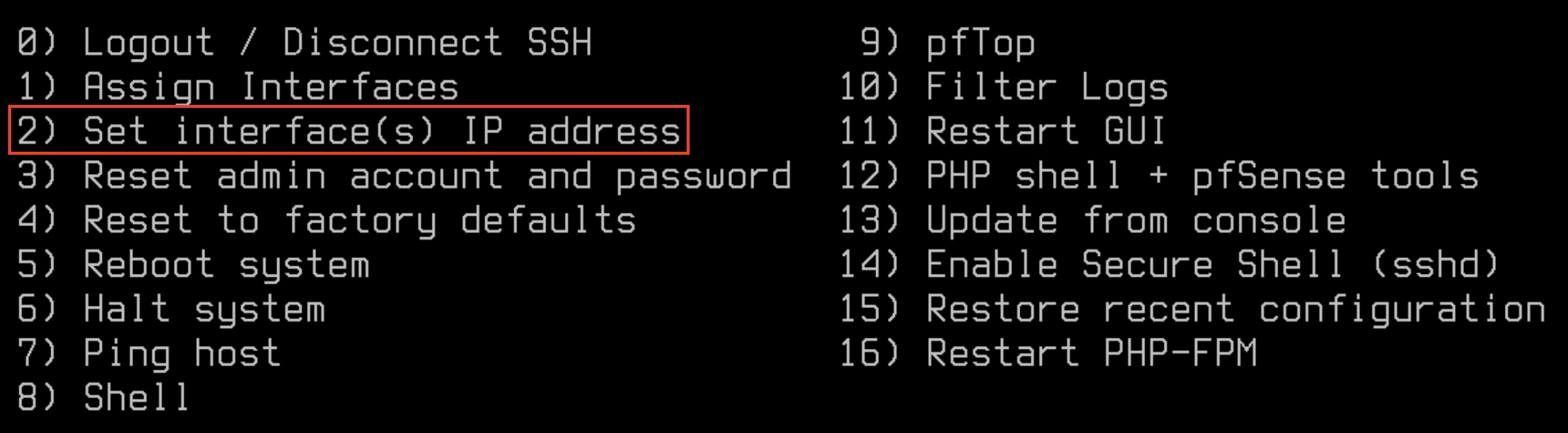Click Enable Secure Shell (sshd)
This screenshot has height=433, width=1568.
tap(1212, 266)
